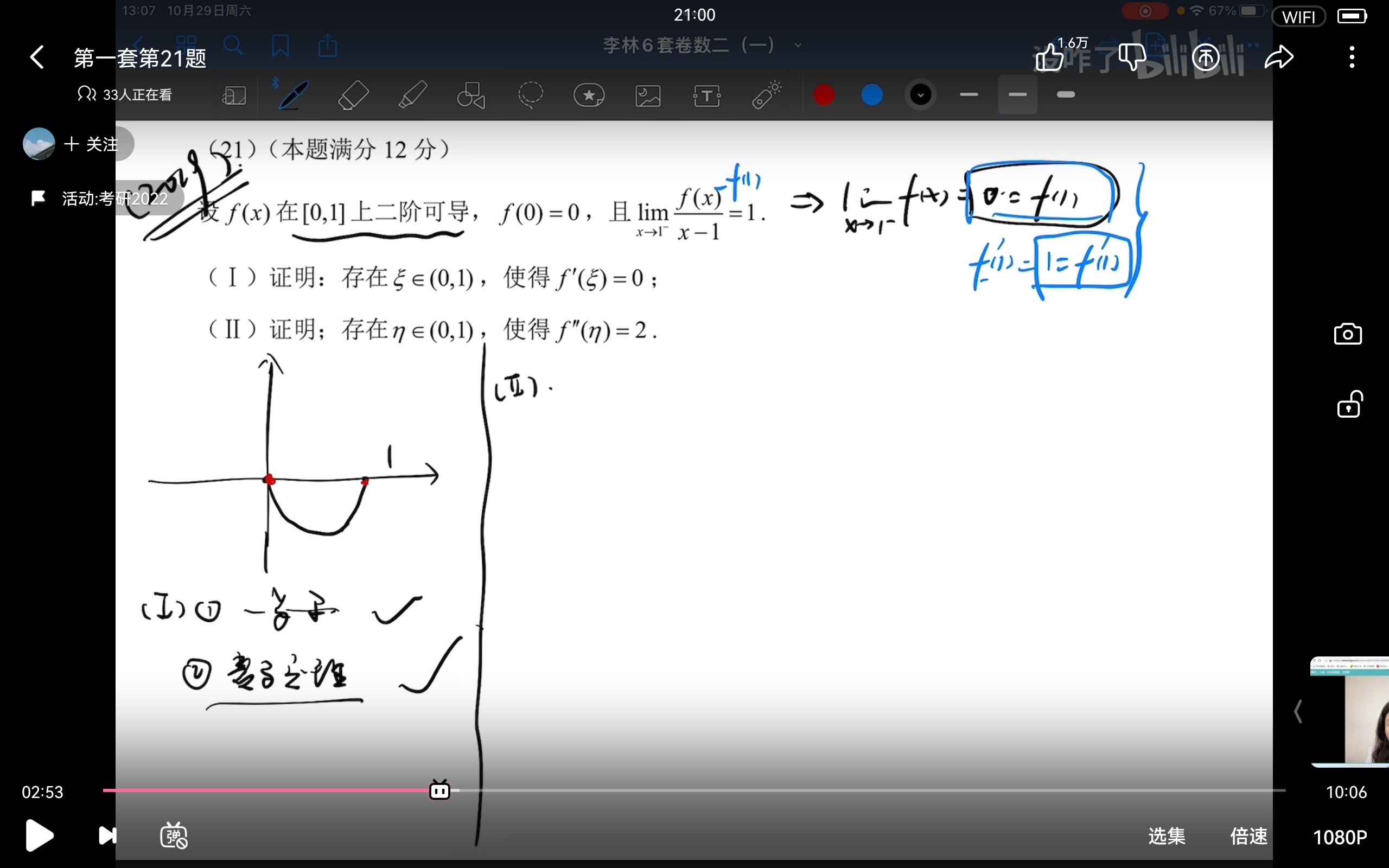The width and height of the screenshot is (1389, 868).
Task: Toggle the screen lock icon
Action: click(x=1349, y=405)
